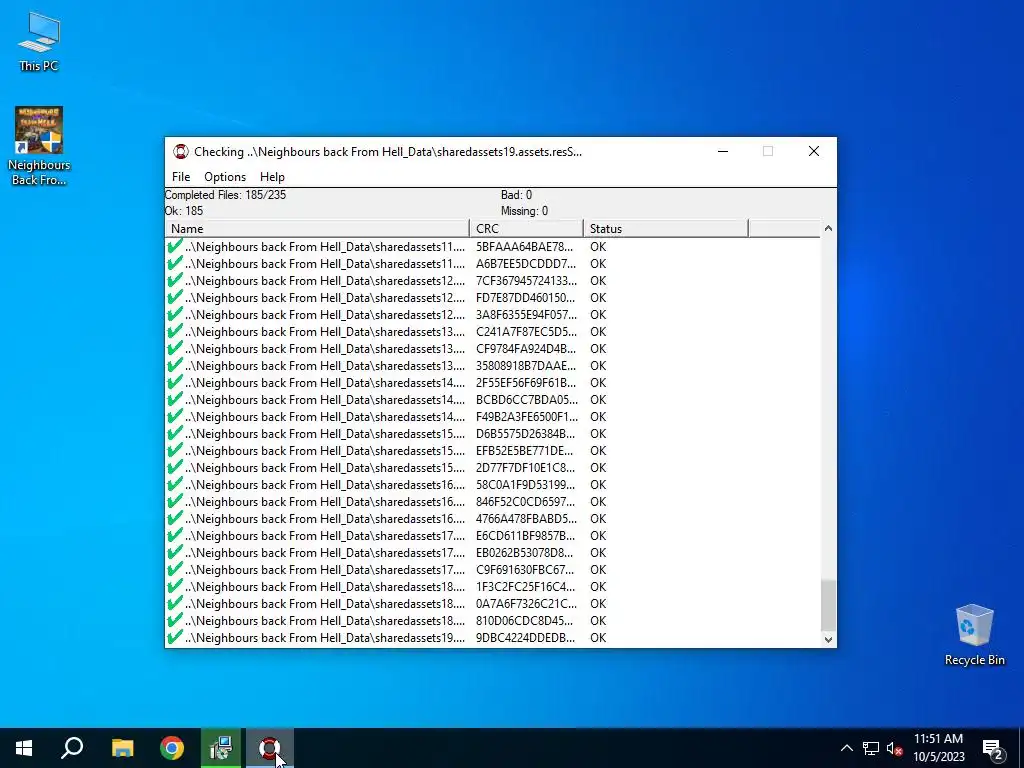The height and width of the screenshot is (768, 1024).
Task: Select the row with CRC 3A8F6355E94F057...
Action: coord(492,315)
